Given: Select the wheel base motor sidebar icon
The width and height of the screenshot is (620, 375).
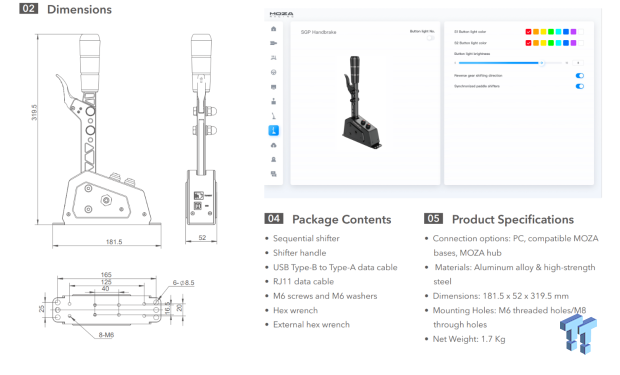Looking at the screenshot, I should 274,43.
